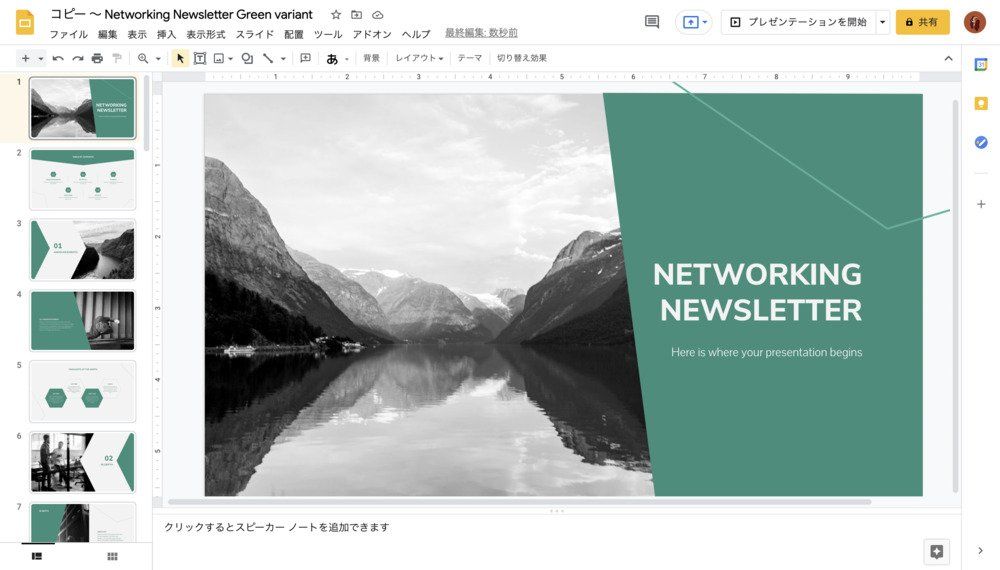Open the あ input tools button
The width and height of the screenshot is (1000, 570).
point(332,59)
